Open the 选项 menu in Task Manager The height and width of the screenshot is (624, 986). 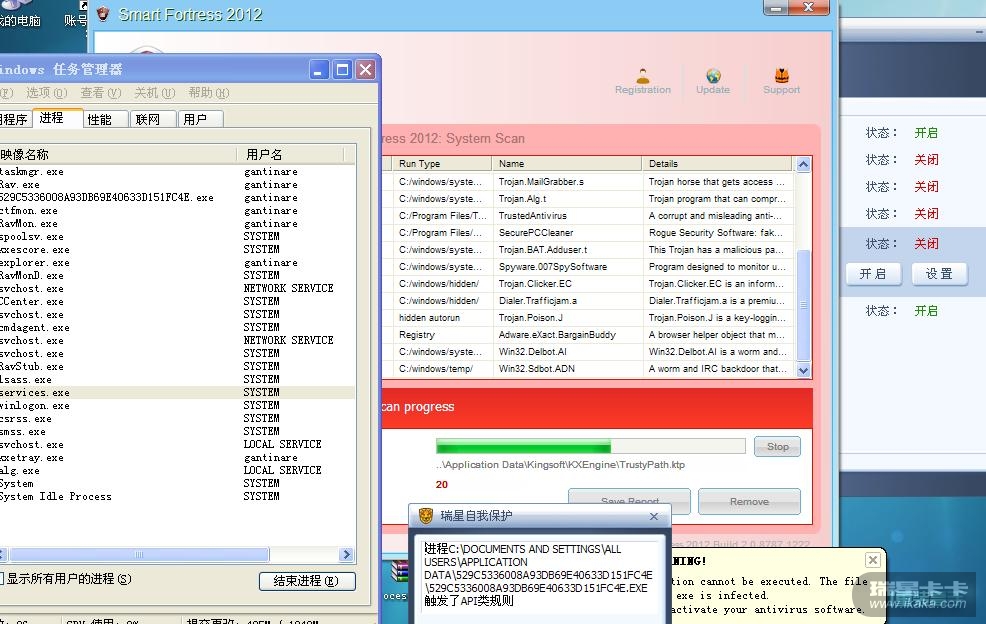click(x=47, y=93)
